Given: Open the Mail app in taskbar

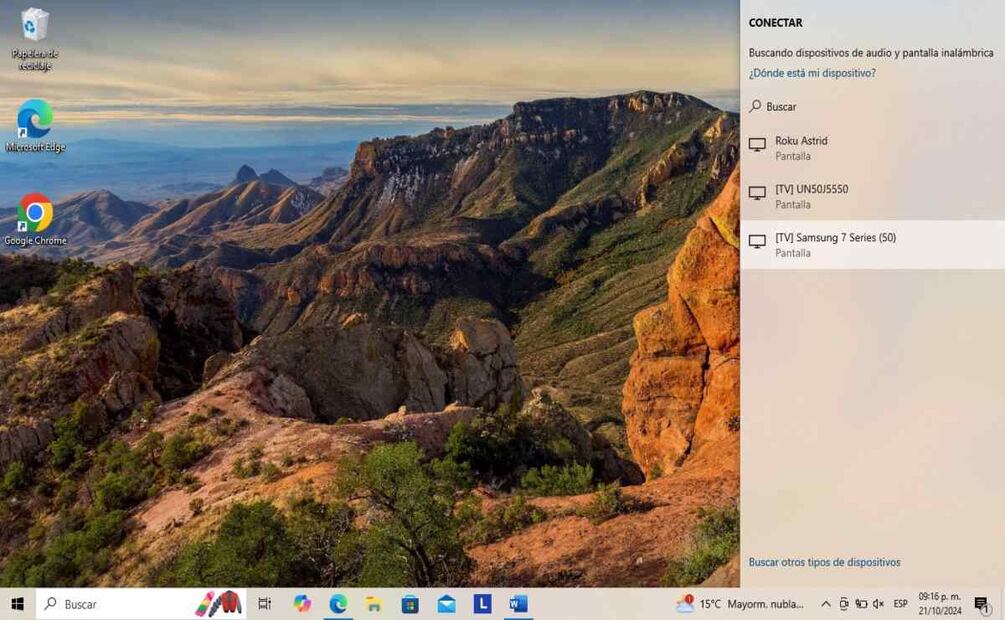Looking at the screenshot, I should pyautogui.click(x=446, y=604).
